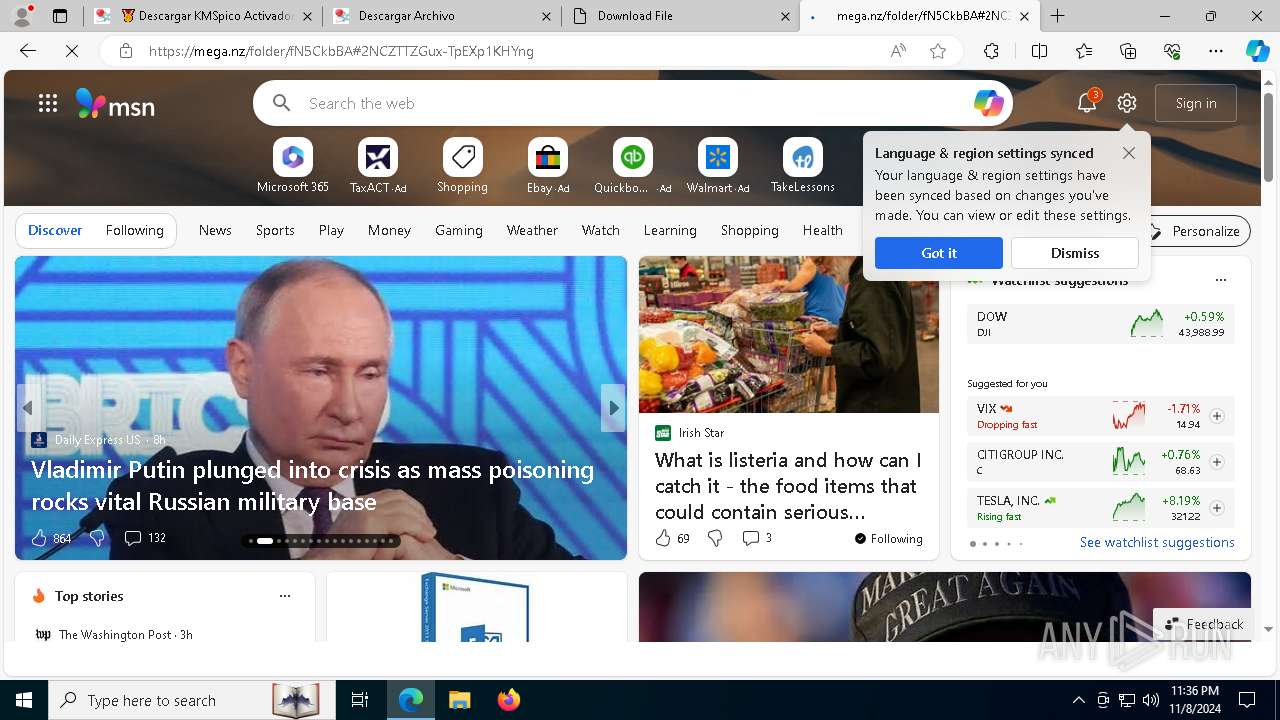Click the MSN logo
Image resolution: width=1280 pixels, height=720 pixels.
pos(116,104)
